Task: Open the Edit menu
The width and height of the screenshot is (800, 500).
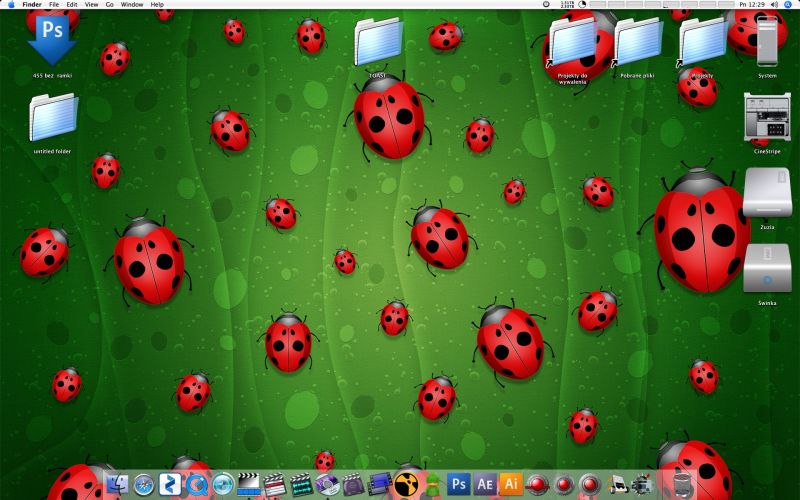Action: pyautogui.click(x=72, y=4)
